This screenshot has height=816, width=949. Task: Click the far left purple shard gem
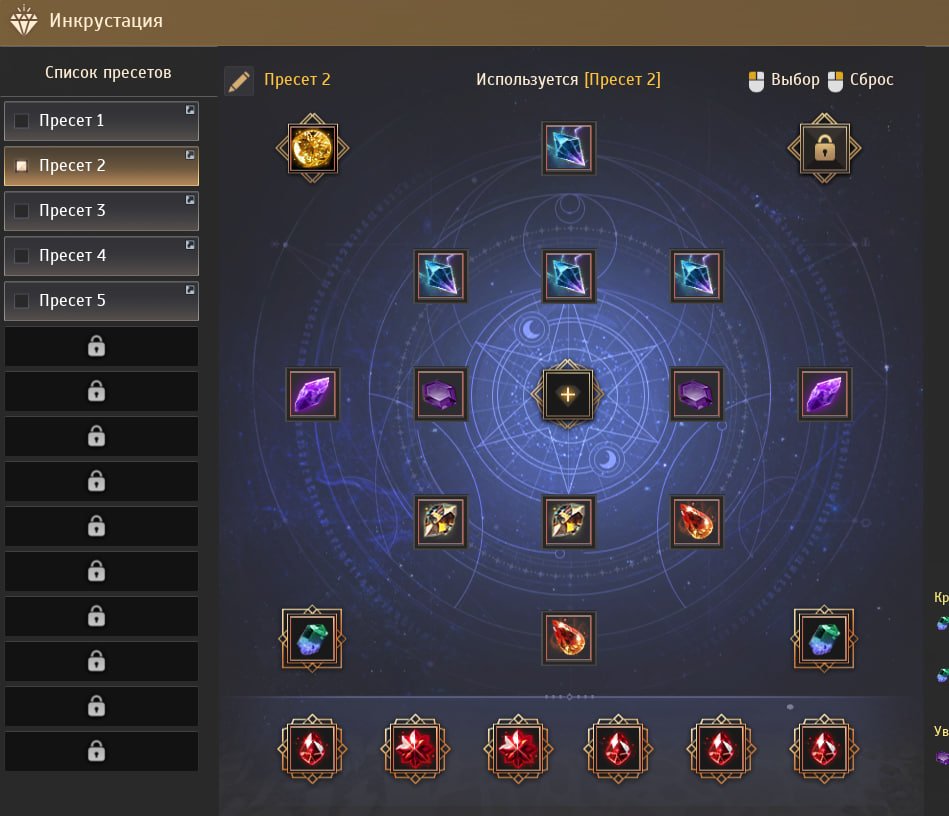click(312, 394)
